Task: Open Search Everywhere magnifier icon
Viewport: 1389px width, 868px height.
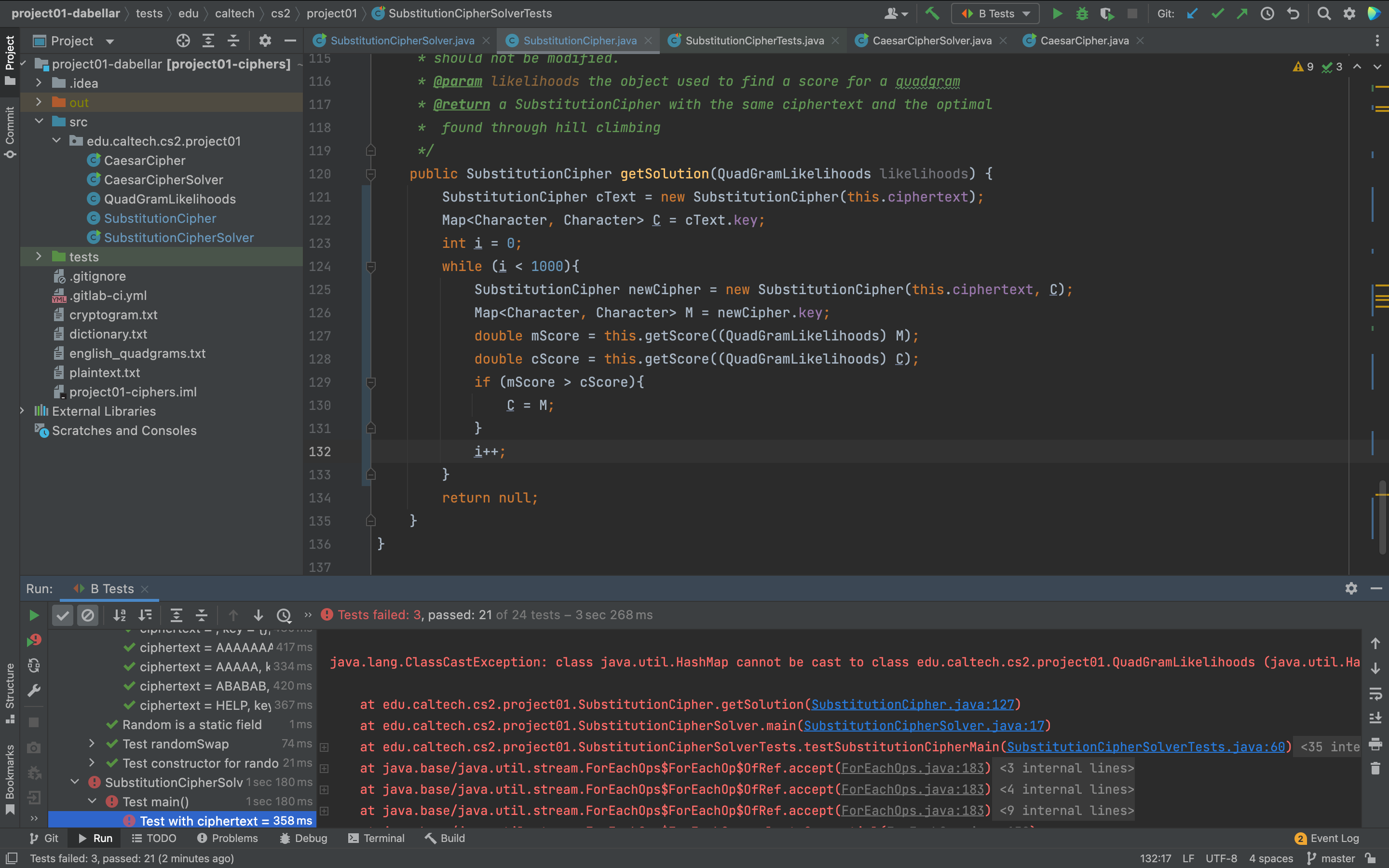Action: coord(1323,13)
